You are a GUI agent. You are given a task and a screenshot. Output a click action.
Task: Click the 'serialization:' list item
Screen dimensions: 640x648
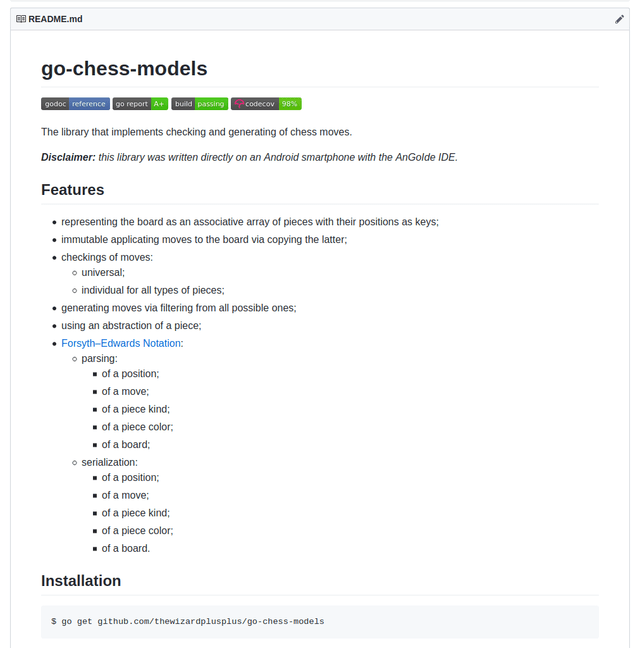coord(109,462)
